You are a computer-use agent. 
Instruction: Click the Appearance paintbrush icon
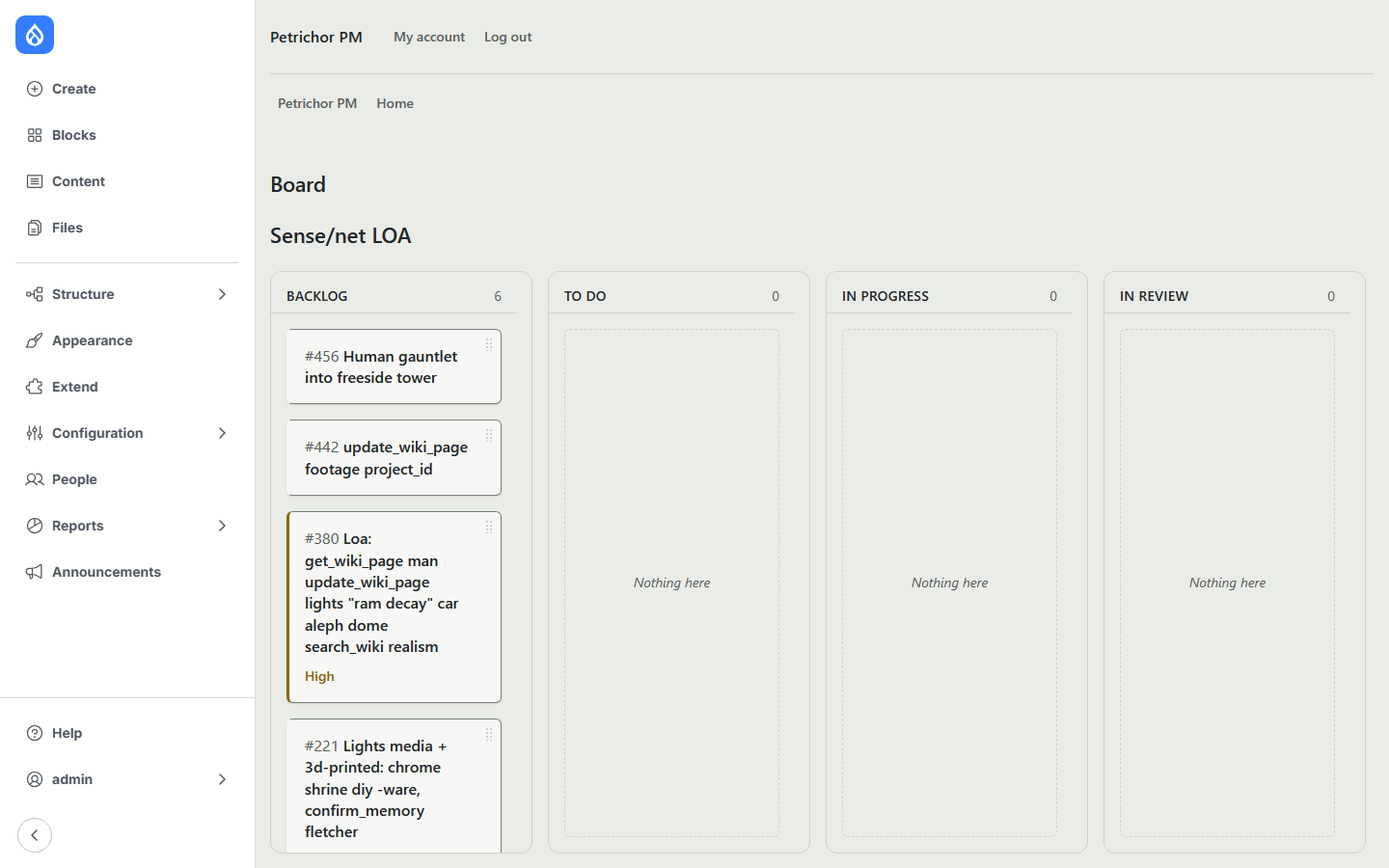(35, 340)
